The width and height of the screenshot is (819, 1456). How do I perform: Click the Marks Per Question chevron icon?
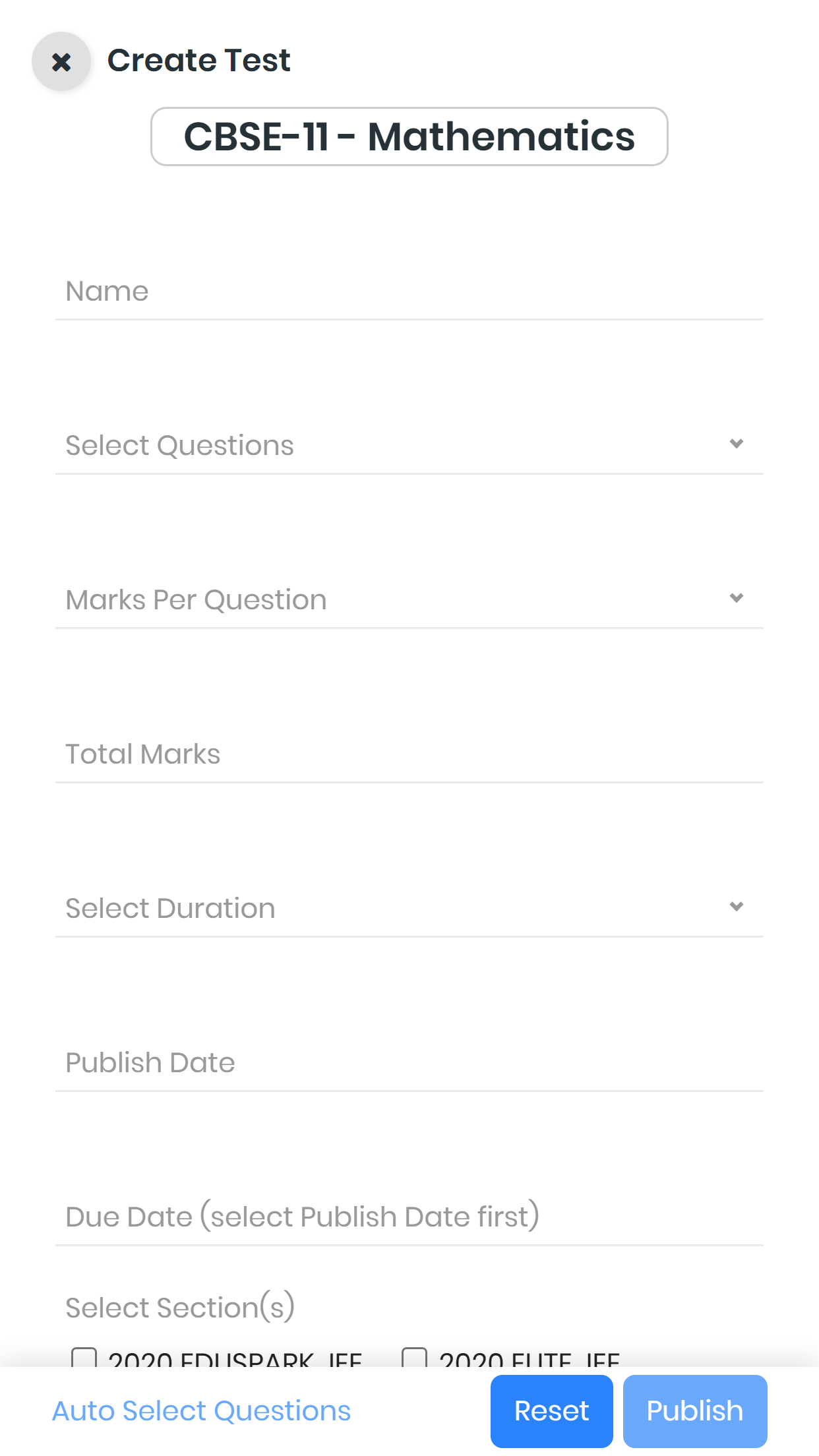click(736, 598)
